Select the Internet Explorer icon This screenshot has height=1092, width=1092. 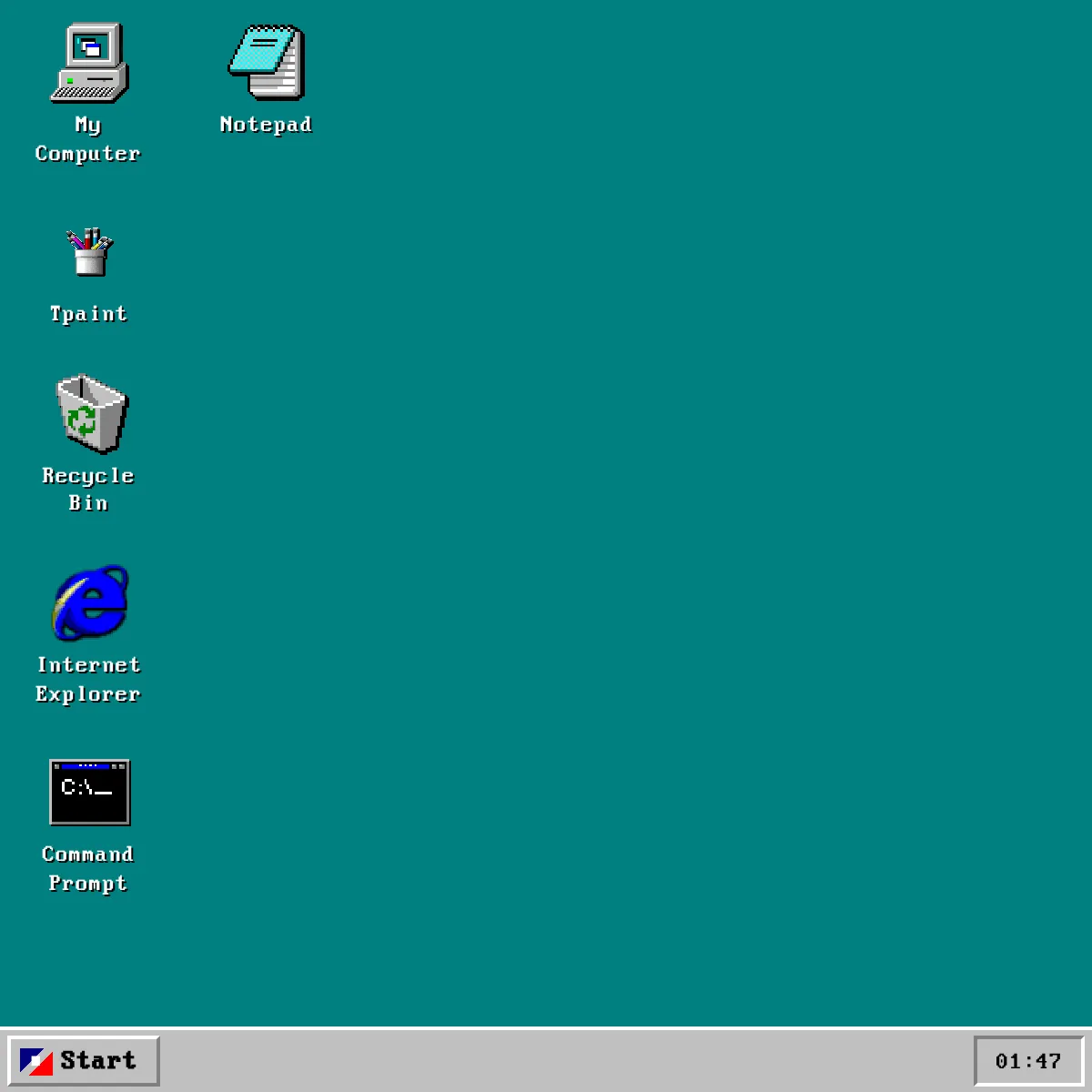90,602
